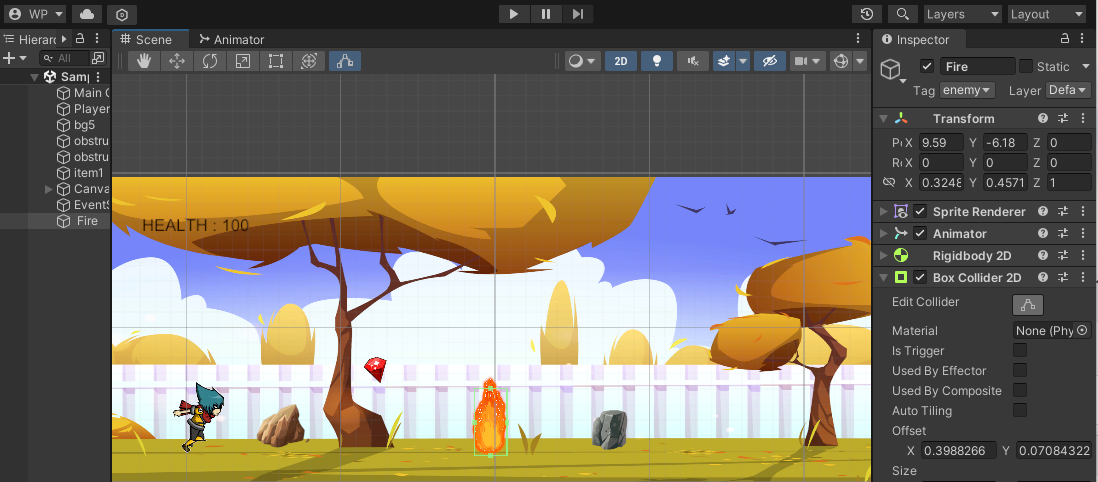Open the cloud services icon
Screen dimensions: 1098x482
(87, 14)
